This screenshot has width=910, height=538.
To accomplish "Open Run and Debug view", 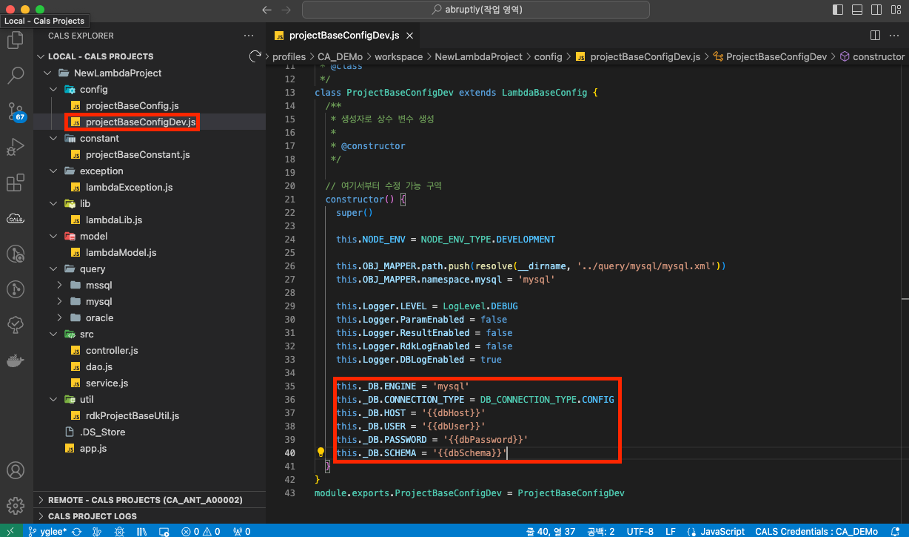I will click(x=16, y=147).
